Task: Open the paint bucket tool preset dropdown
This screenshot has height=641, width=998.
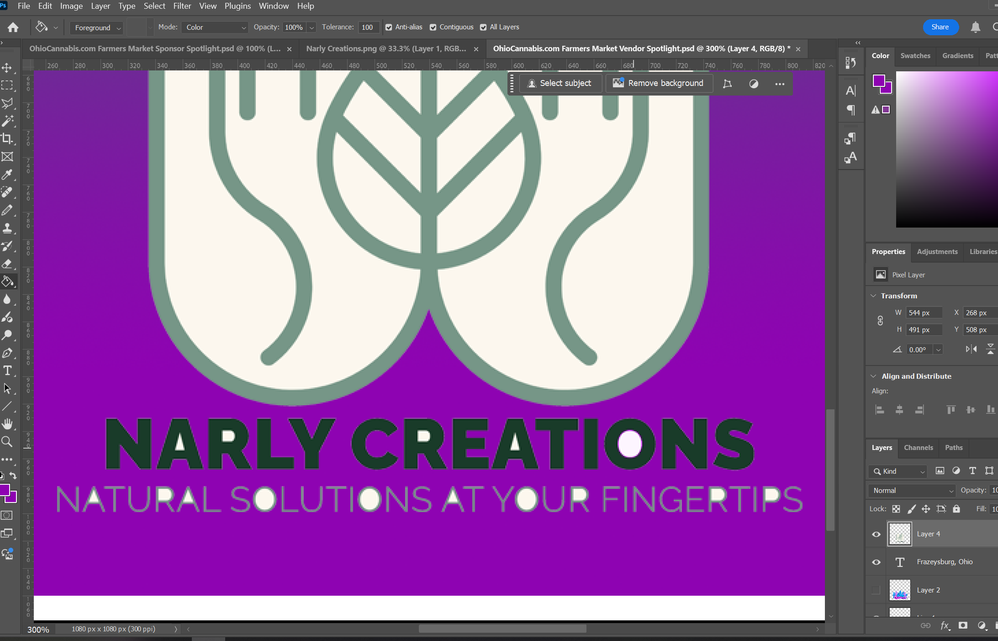Action: (x=55, y=27)
